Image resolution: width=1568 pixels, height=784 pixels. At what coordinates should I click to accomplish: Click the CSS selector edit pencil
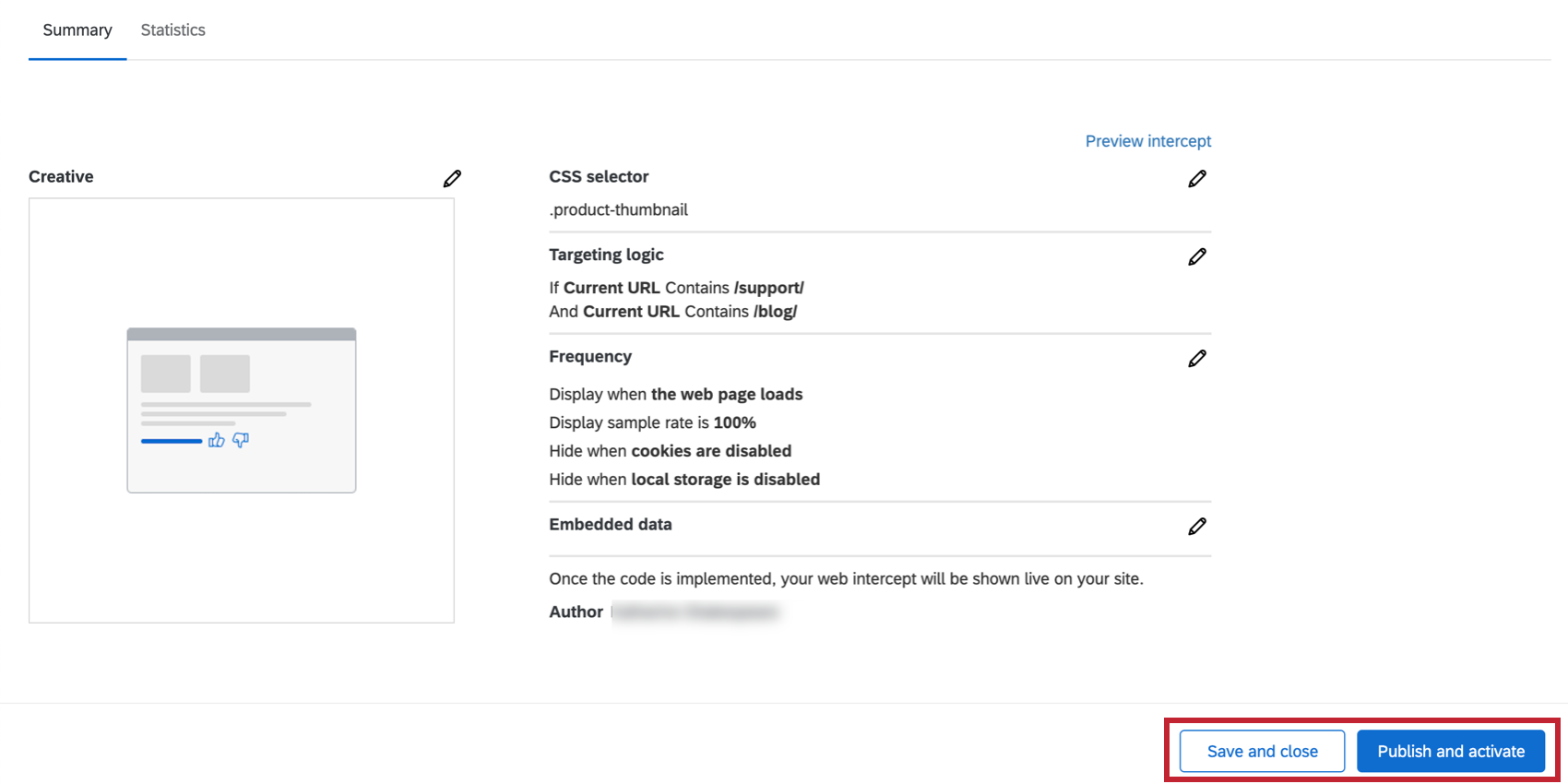(x=1197, y=179)
